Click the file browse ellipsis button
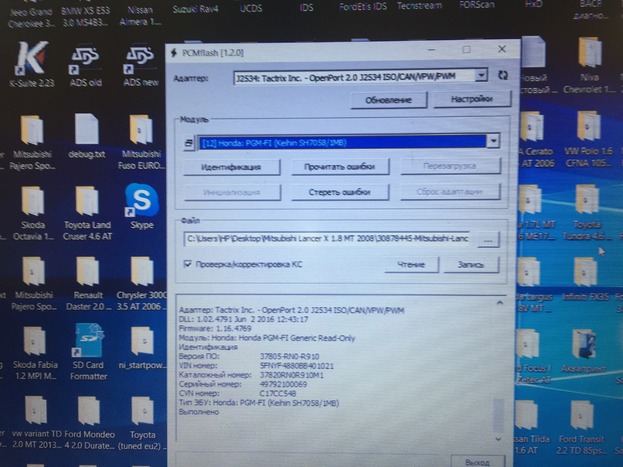623x467 pixels. point(487,240)
